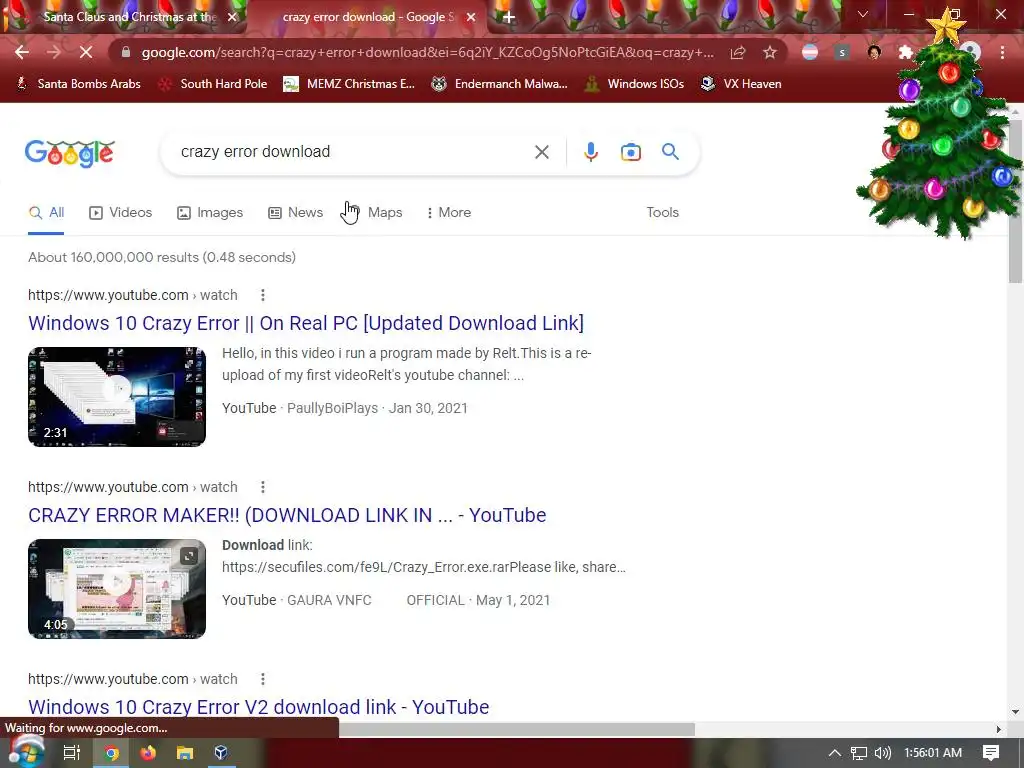Open a new browser tab
The height and width of the screenshot is (768, 1024).
pyautogui.click(x=509, y=18)
